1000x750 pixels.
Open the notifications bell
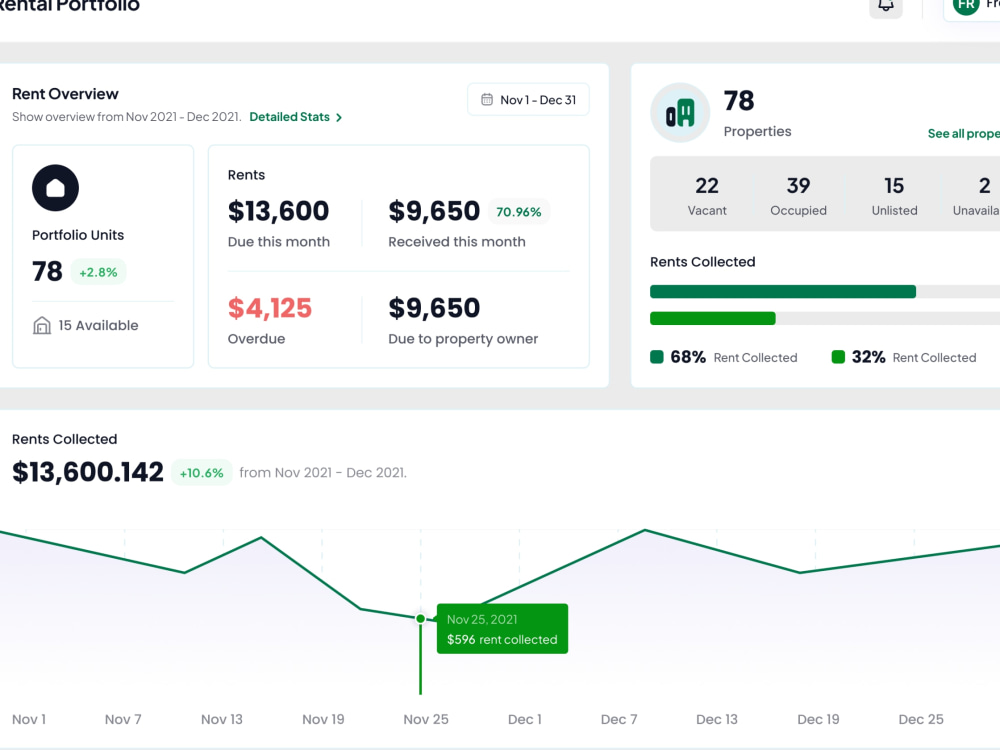pos(886,5)
